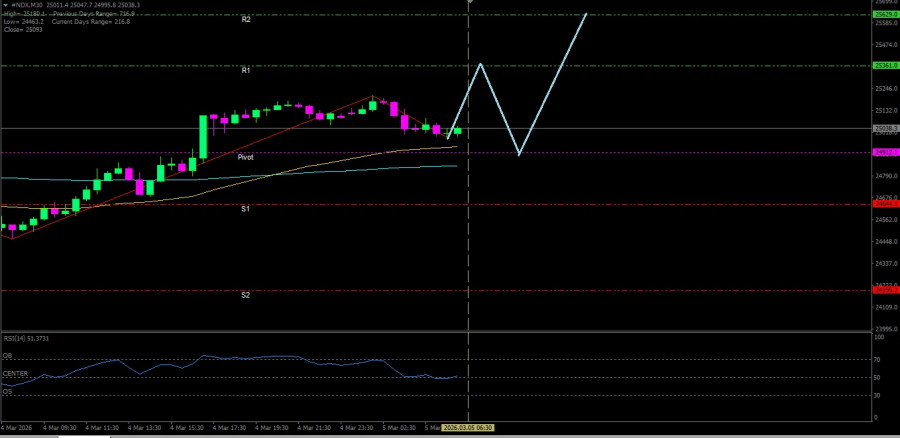Click the OB overbought level label
The width and height of the screenshot is (900, 438).
(x=8, y=355)
